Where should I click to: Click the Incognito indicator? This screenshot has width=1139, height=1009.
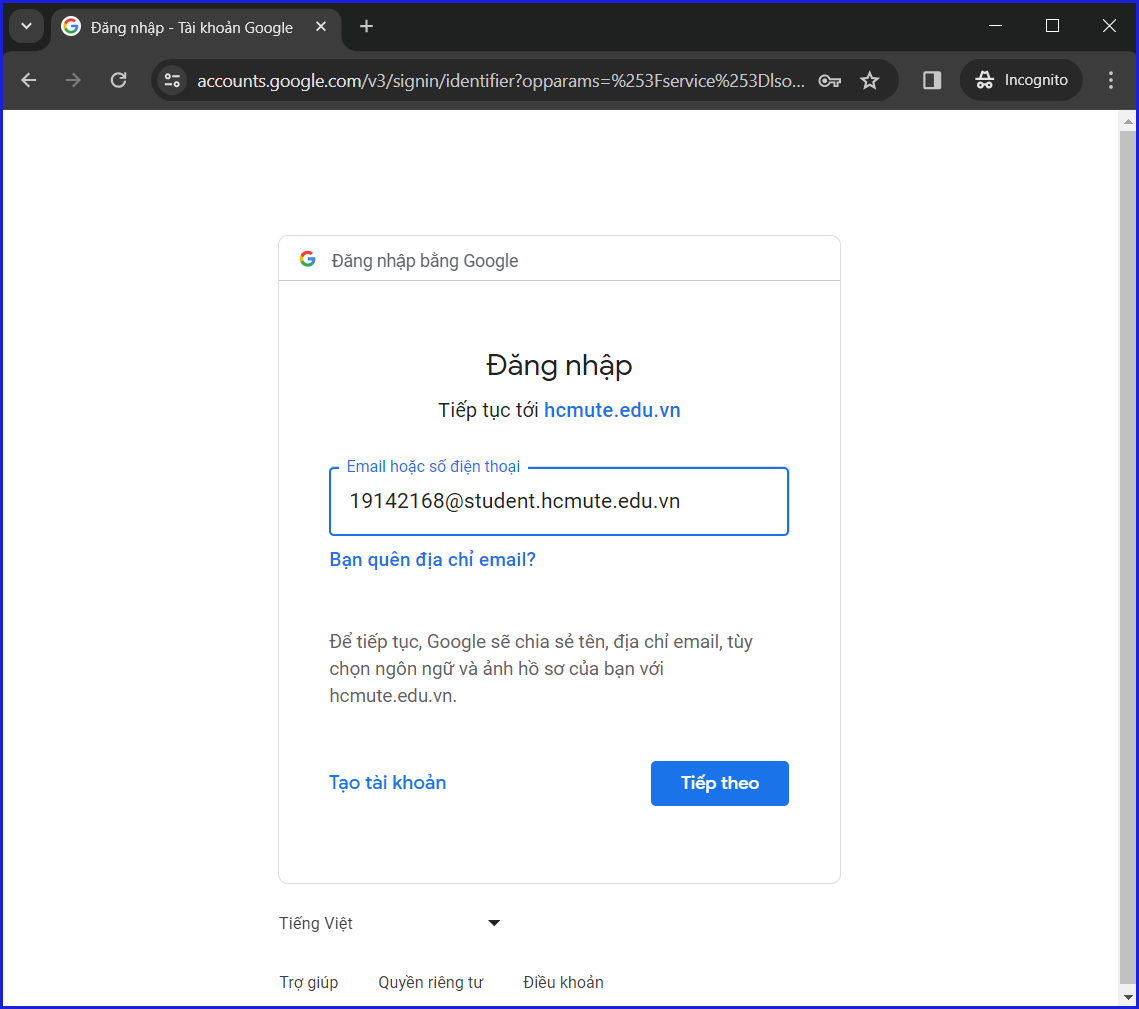(1021, 80)
